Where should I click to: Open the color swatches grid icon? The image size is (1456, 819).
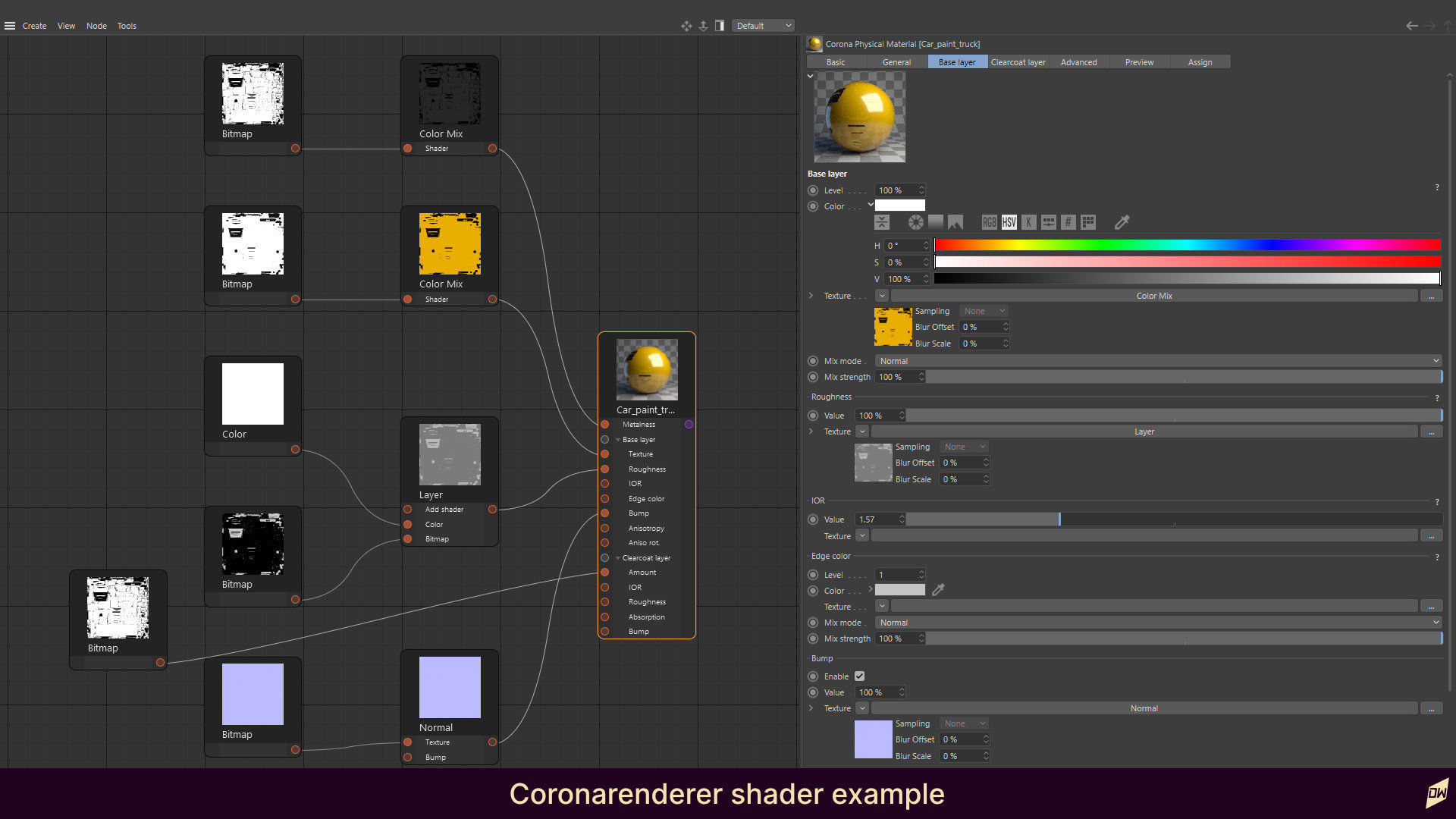tap(1088, 222)
